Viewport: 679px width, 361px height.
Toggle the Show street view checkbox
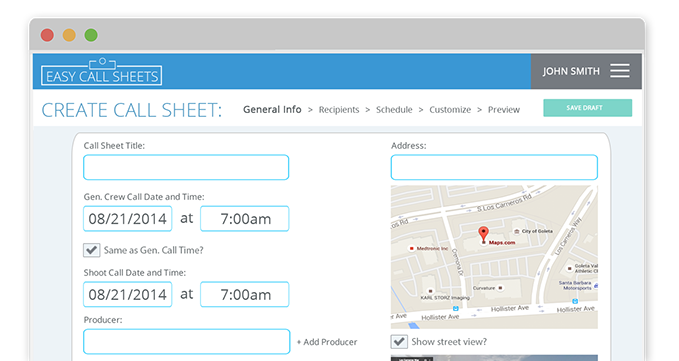click(399, 342)
